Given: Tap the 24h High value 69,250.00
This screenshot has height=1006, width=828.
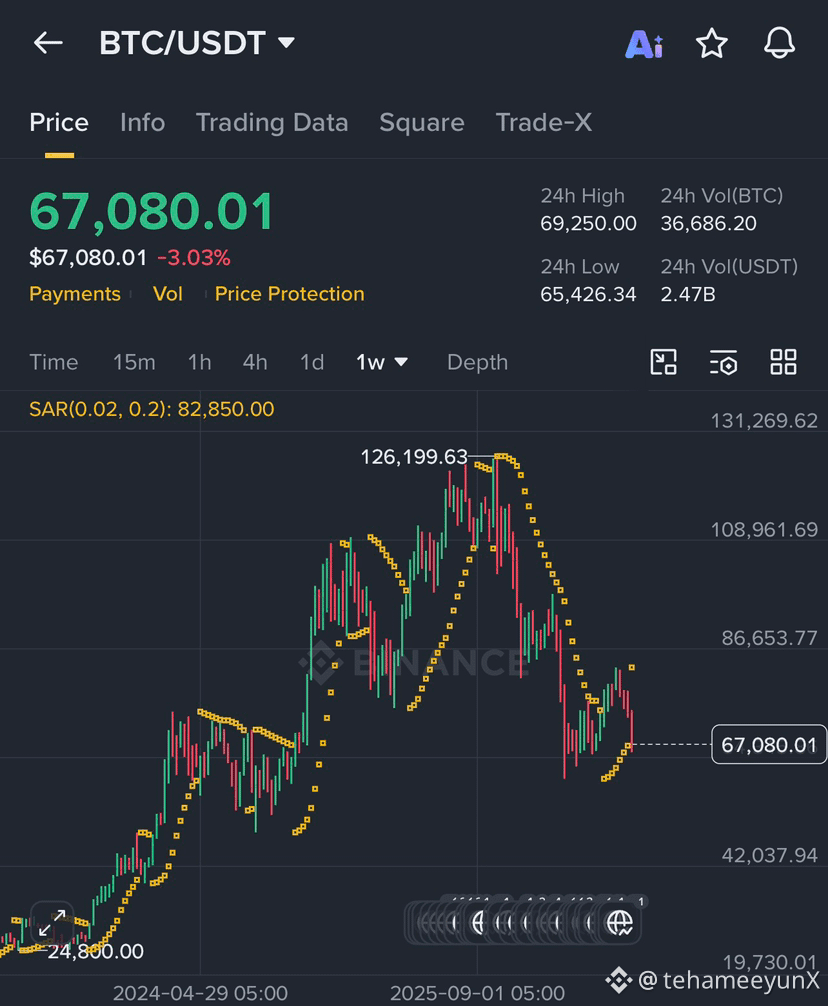Looking at the screenshot, I should pos(588,223).
